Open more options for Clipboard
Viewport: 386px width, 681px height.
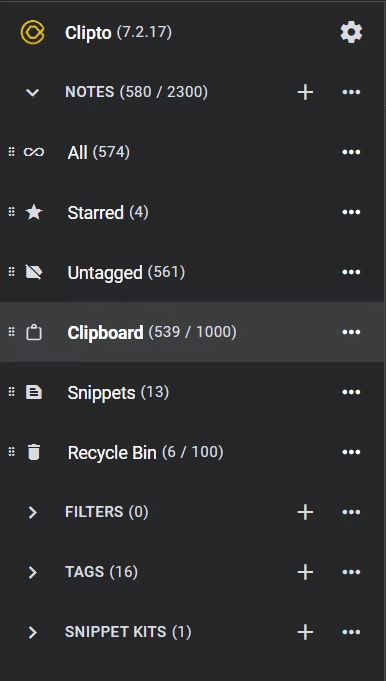pos(351,332)
